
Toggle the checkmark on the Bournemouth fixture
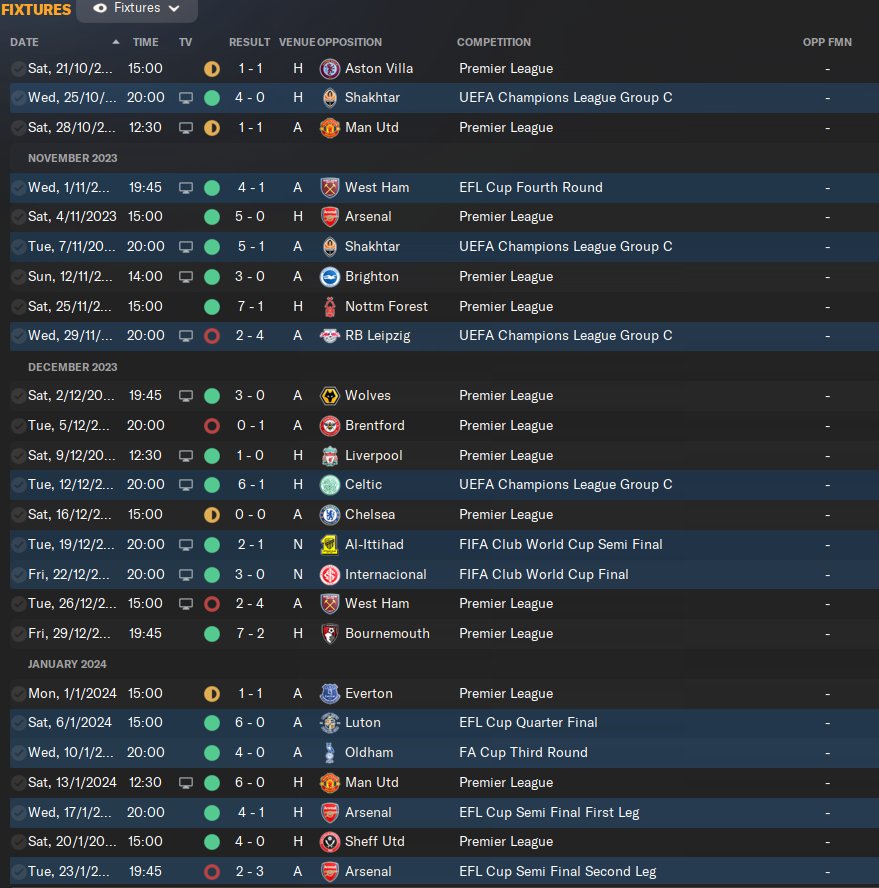click(x=19, y=634)
